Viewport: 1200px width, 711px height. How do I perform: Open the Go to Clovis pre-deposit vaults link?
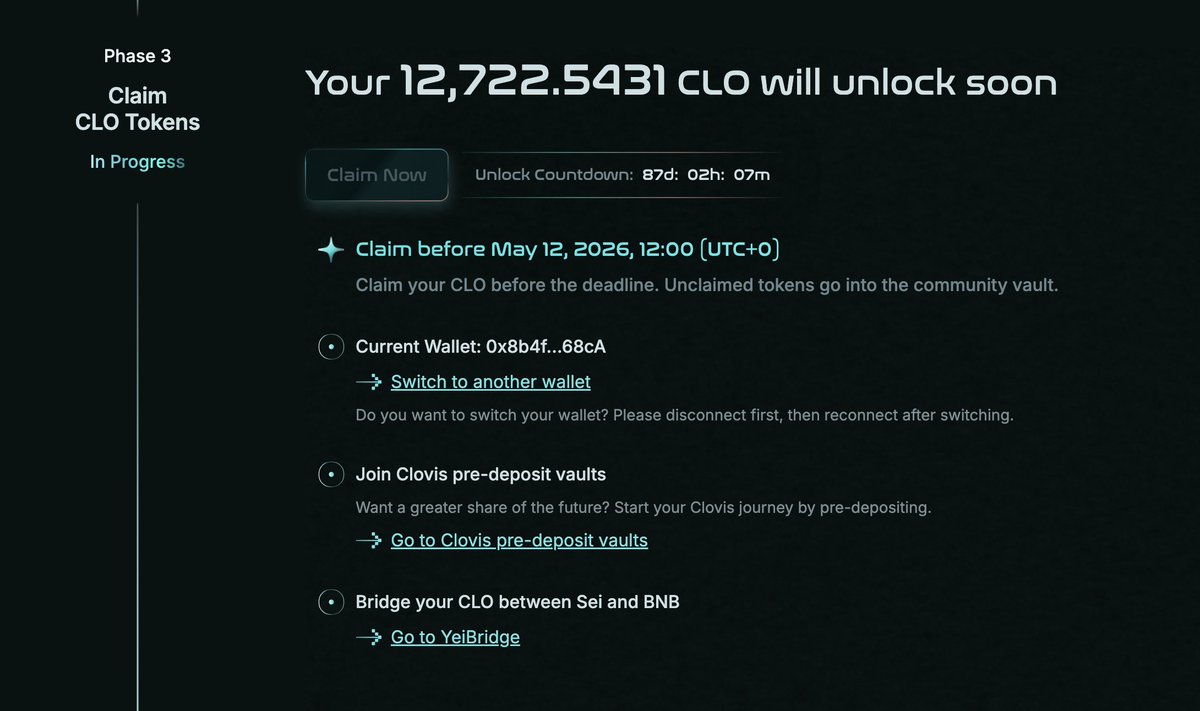[519, 540]
